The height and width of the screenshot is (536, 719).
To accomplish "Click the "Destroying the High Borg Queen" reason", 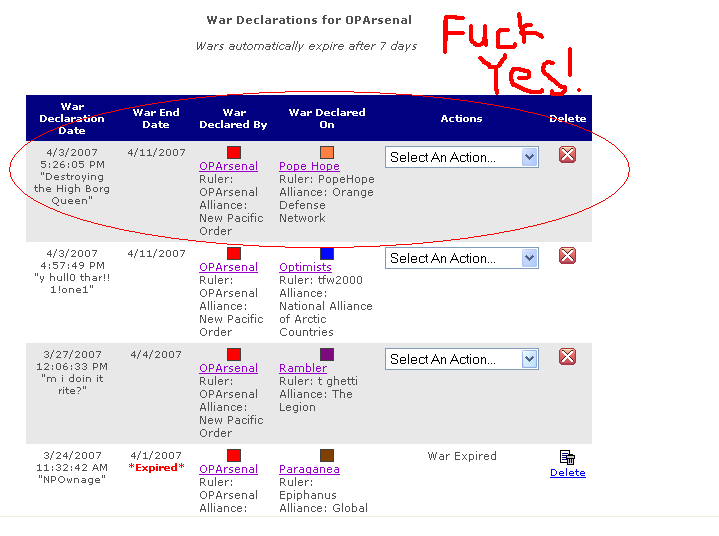I will [x=72, y=188].
